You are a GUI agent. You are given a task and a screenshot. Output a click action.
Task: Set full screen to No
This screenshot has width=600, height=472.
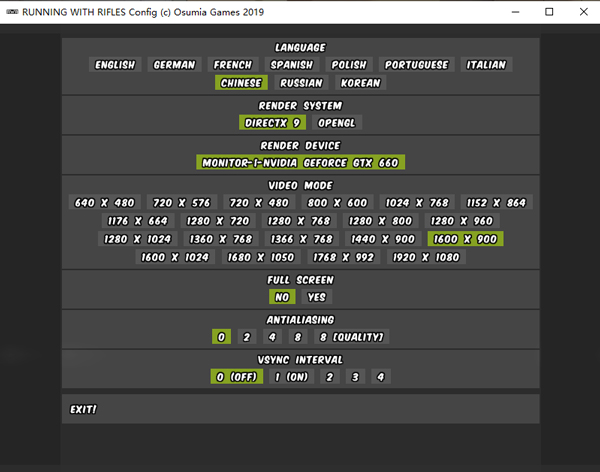(x=281, y=297)
